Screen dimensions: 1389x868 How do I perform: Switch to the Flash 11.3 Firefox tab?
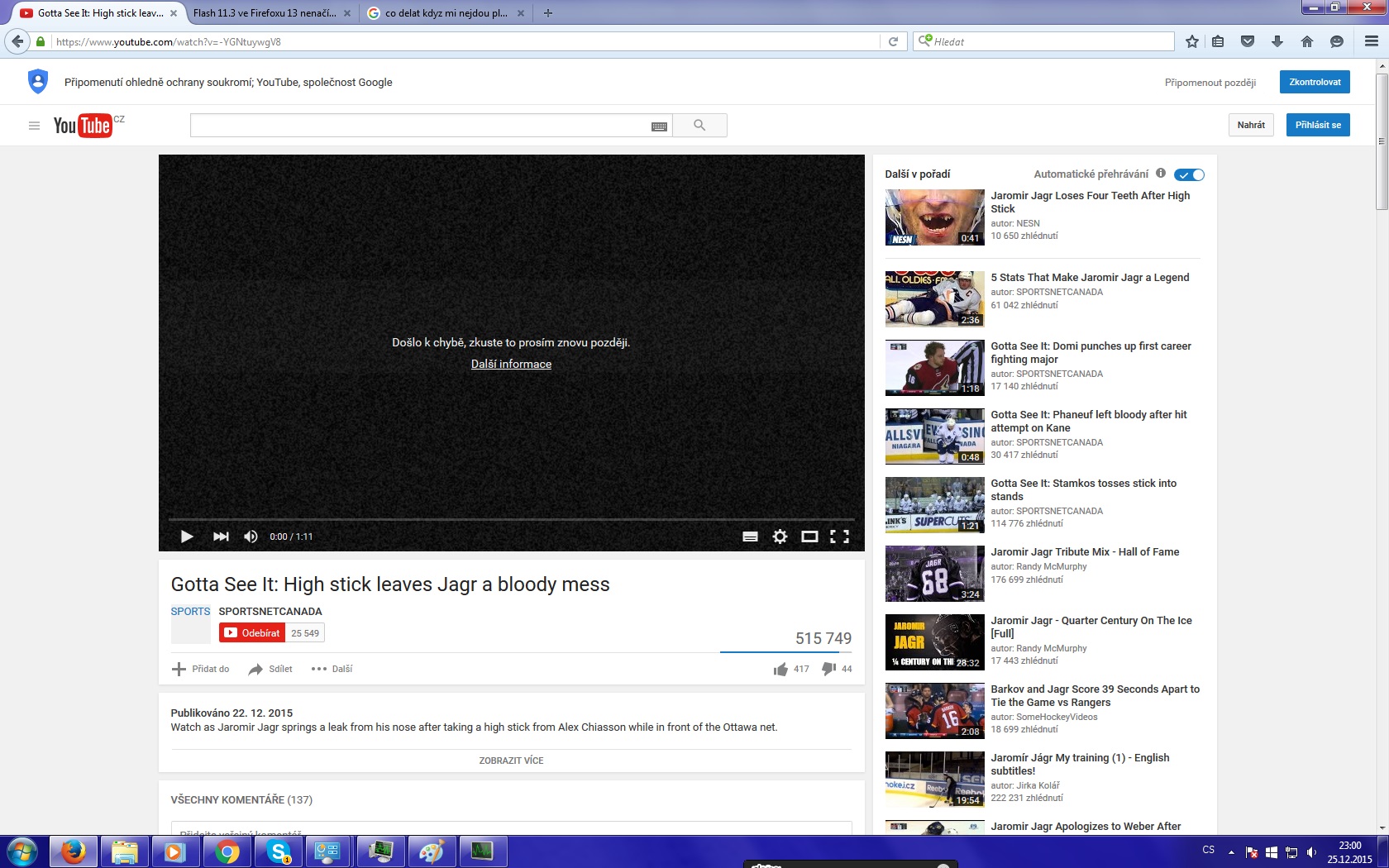(265, 13)
